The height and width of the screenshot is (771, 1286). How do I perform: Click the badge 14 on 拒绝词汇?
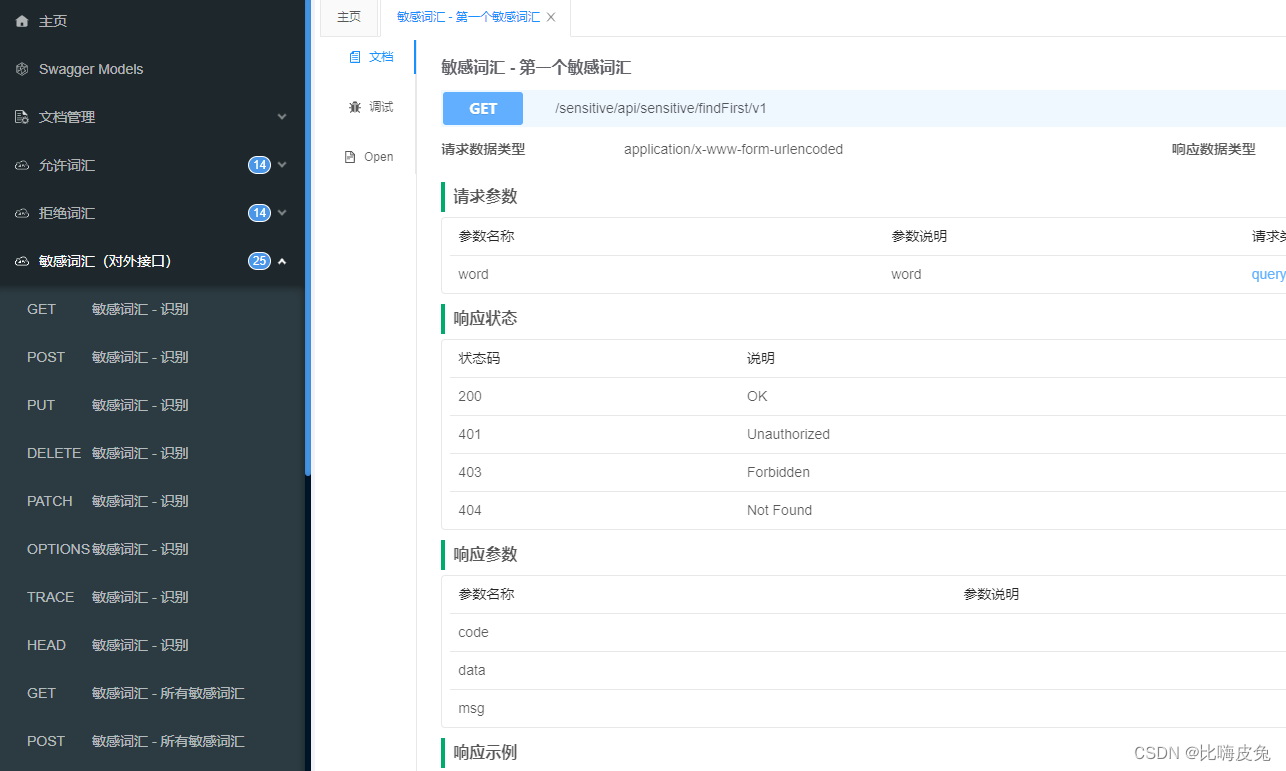pos(259,213)
